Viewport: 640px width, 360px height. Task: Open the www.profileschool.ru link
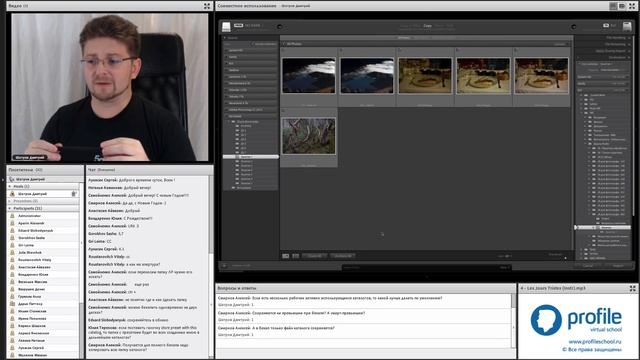click(x=595, y=342)
